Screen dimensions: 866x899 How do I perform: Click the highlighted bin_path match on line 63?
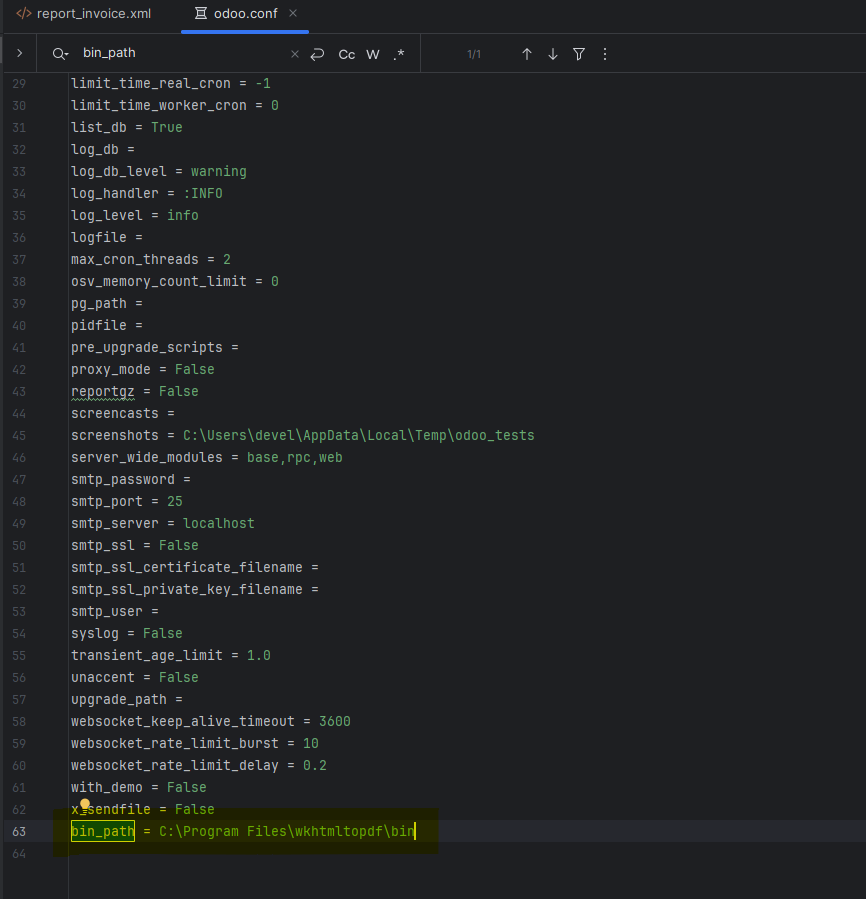point(102,831)
